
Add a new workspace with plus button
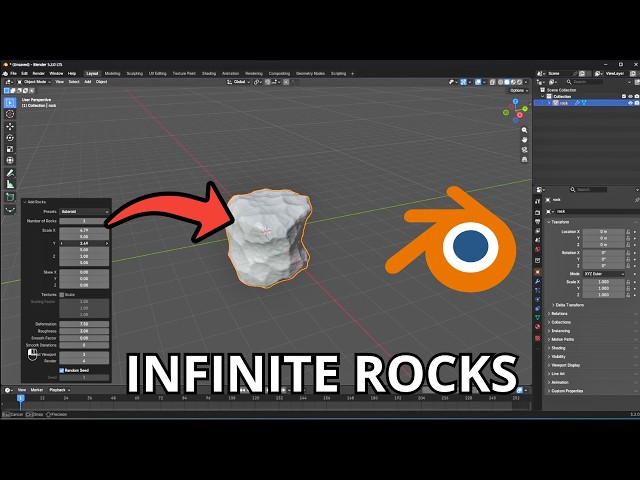pos(353,73)
